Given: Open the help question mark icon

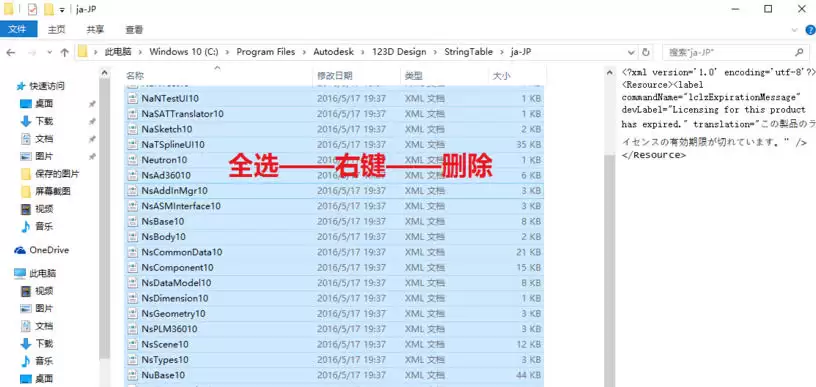Looking at the screenshot, I should 810,30.
